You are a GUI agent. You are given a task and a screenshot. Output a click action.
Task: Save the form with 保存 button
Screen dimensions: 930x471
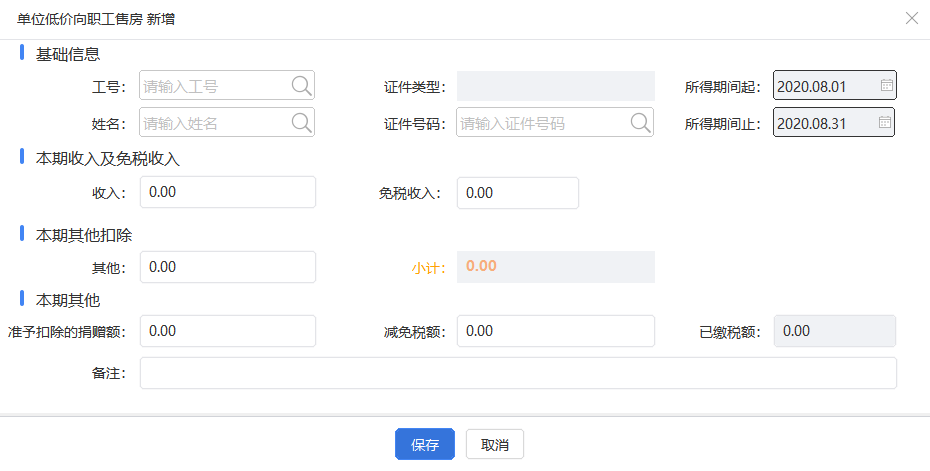425,444
